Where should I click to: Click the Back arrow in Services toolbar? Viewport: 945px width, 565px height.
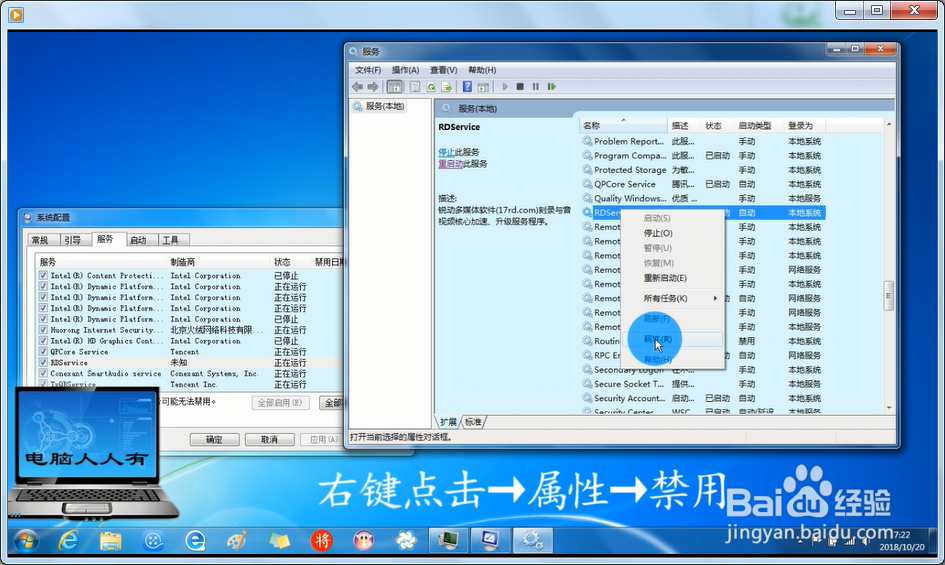pyautogui.click(x=357, y=87)
